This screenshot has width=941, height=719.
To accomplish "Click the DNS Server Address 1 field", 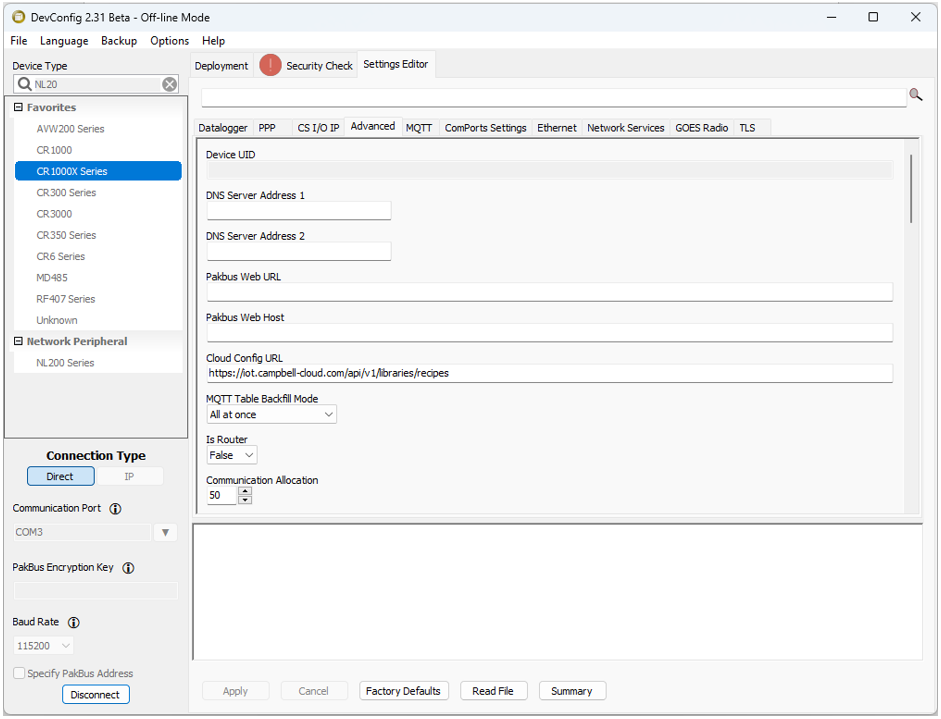I will [x=298, y=211].
